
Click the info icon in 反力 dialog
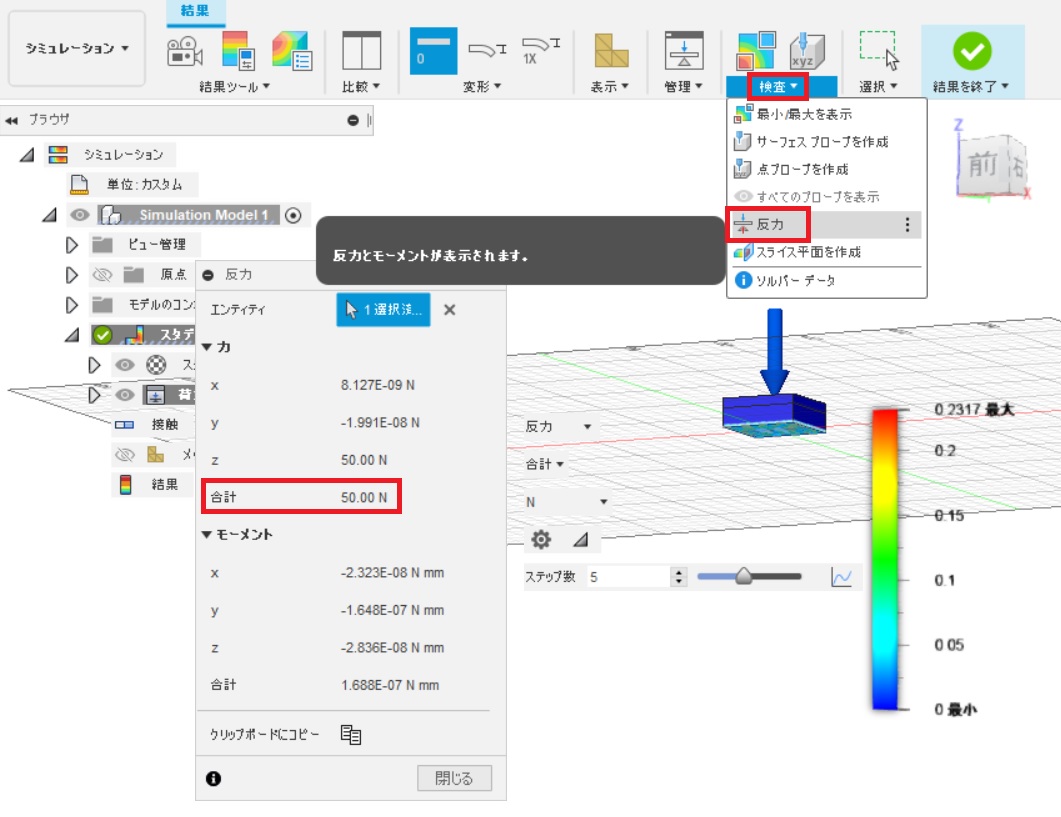coord(213,778)
